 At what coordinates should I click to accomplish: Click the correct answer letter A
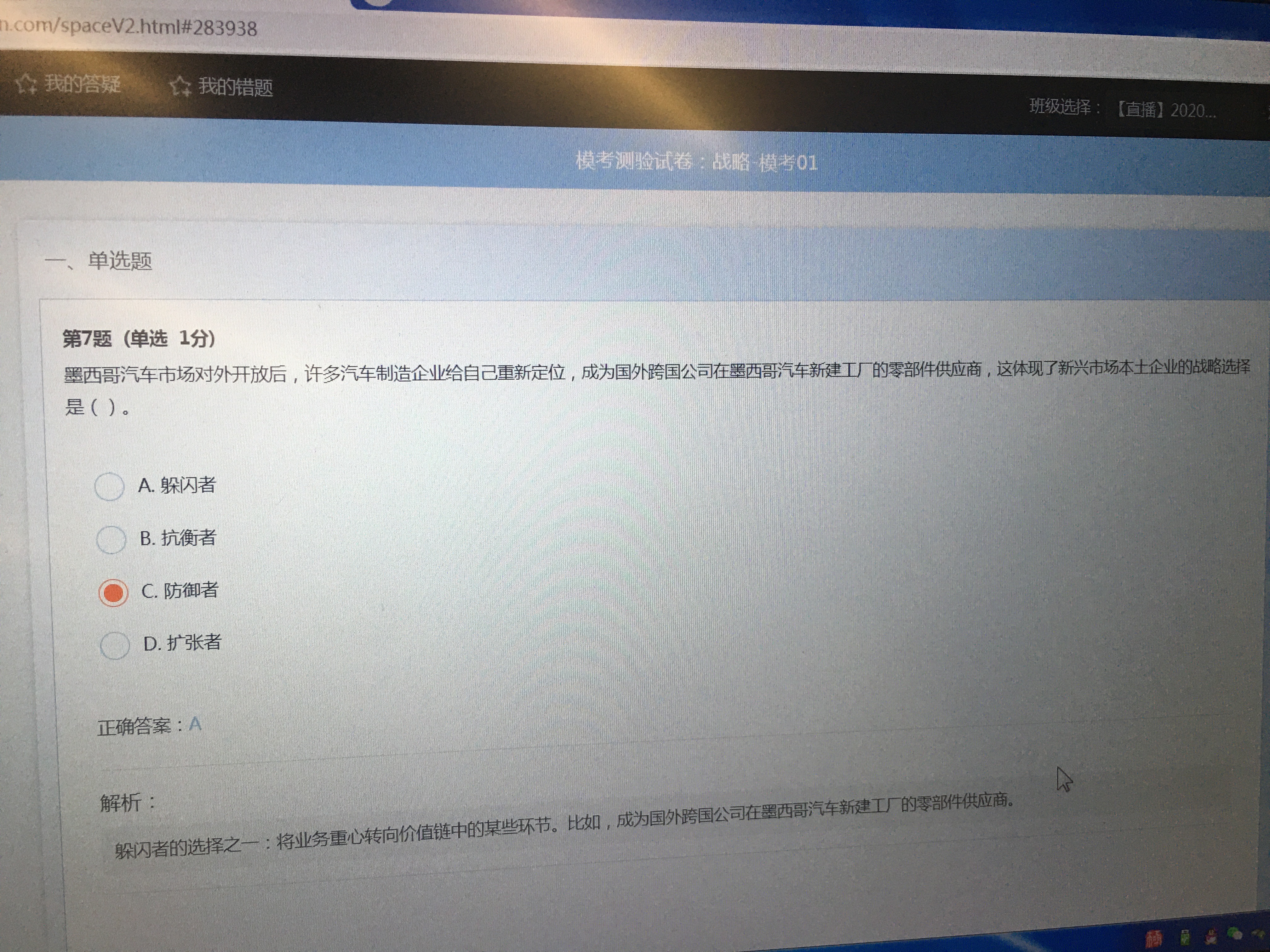195,724
